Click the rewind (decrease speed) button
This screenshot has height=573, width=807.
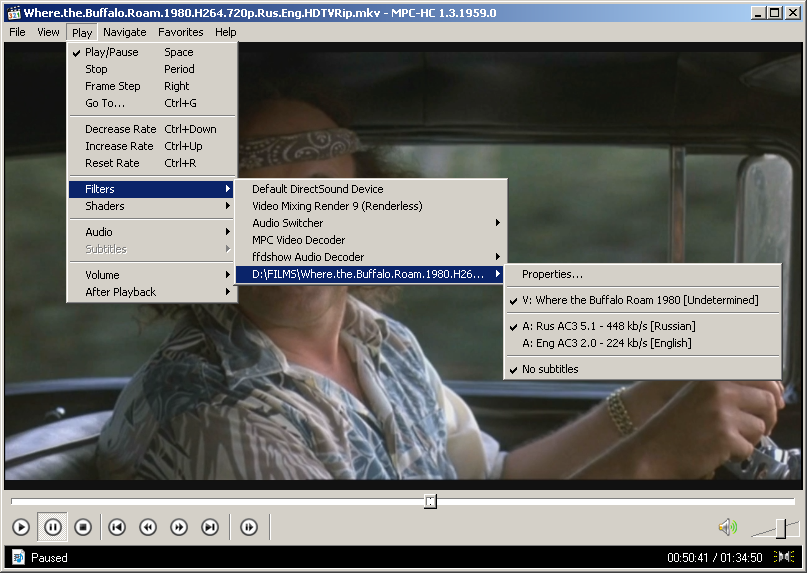[148, 527]
